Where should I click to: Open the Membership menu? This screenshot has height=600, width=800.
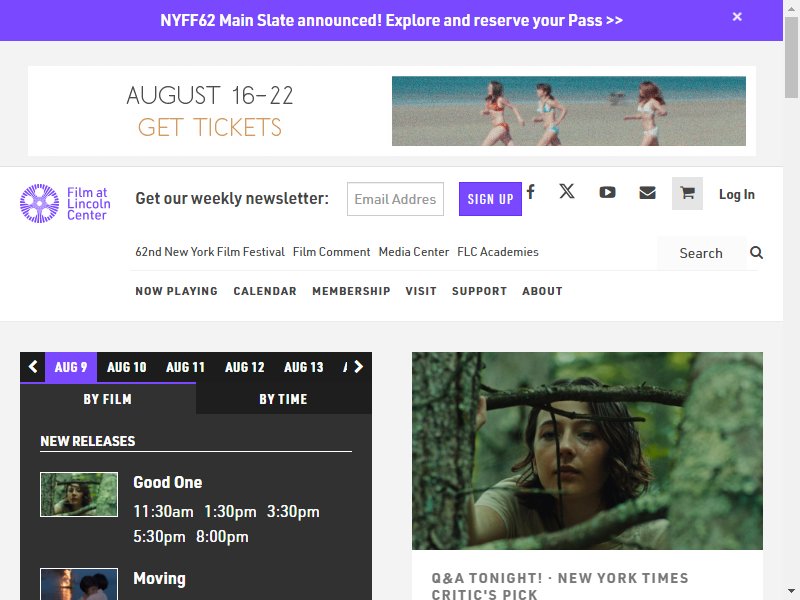[x=351, y=291]
